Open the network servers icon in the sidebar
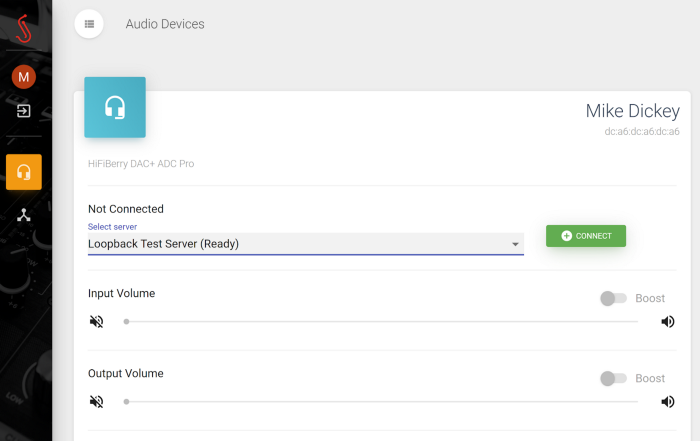The height and width of the screenshot is (441, 700). [24, 215]
